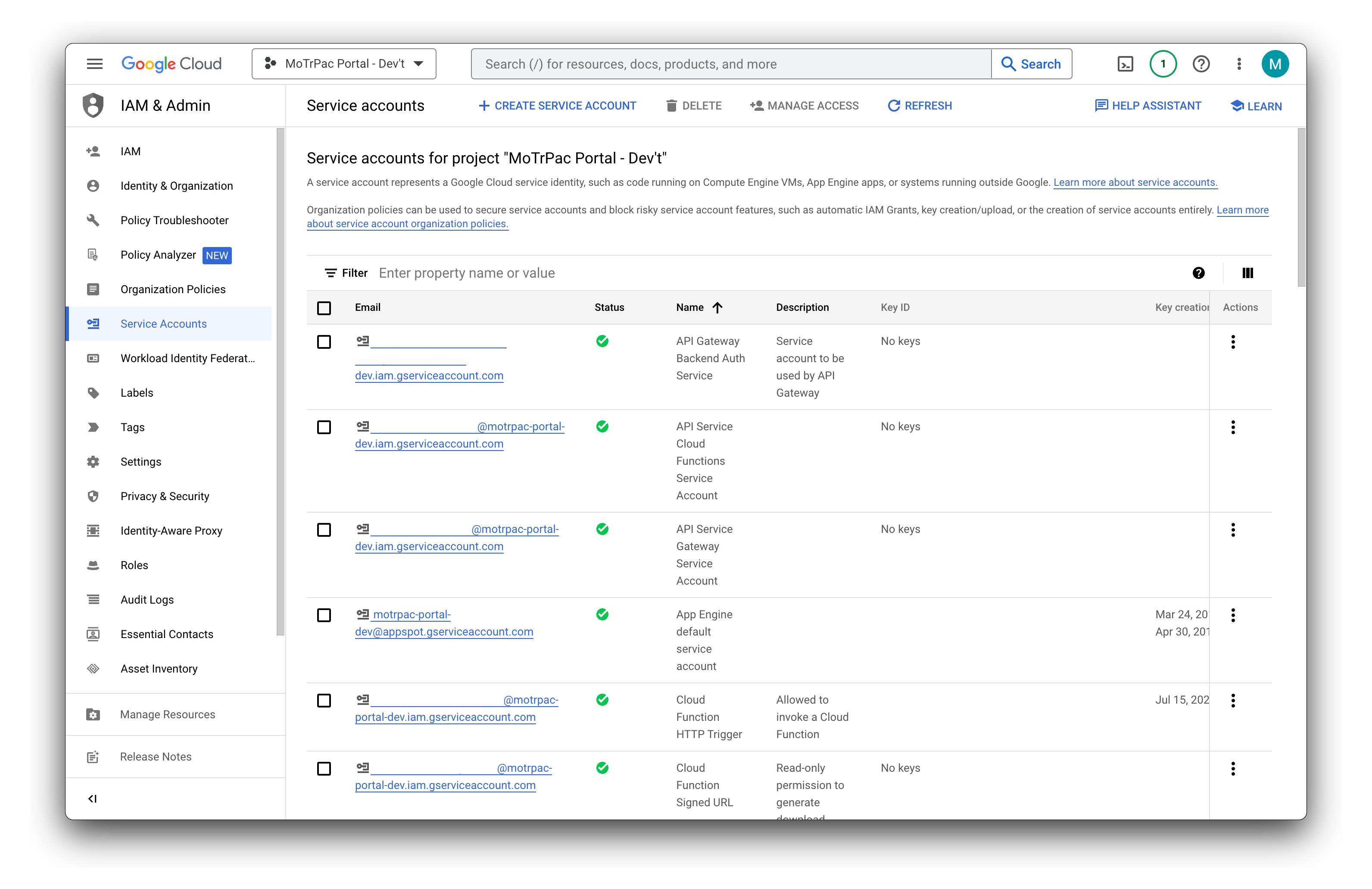Screen dimensions: 1372x889
Task: Click Manage Access button
Action: click(x=804, y=106)
